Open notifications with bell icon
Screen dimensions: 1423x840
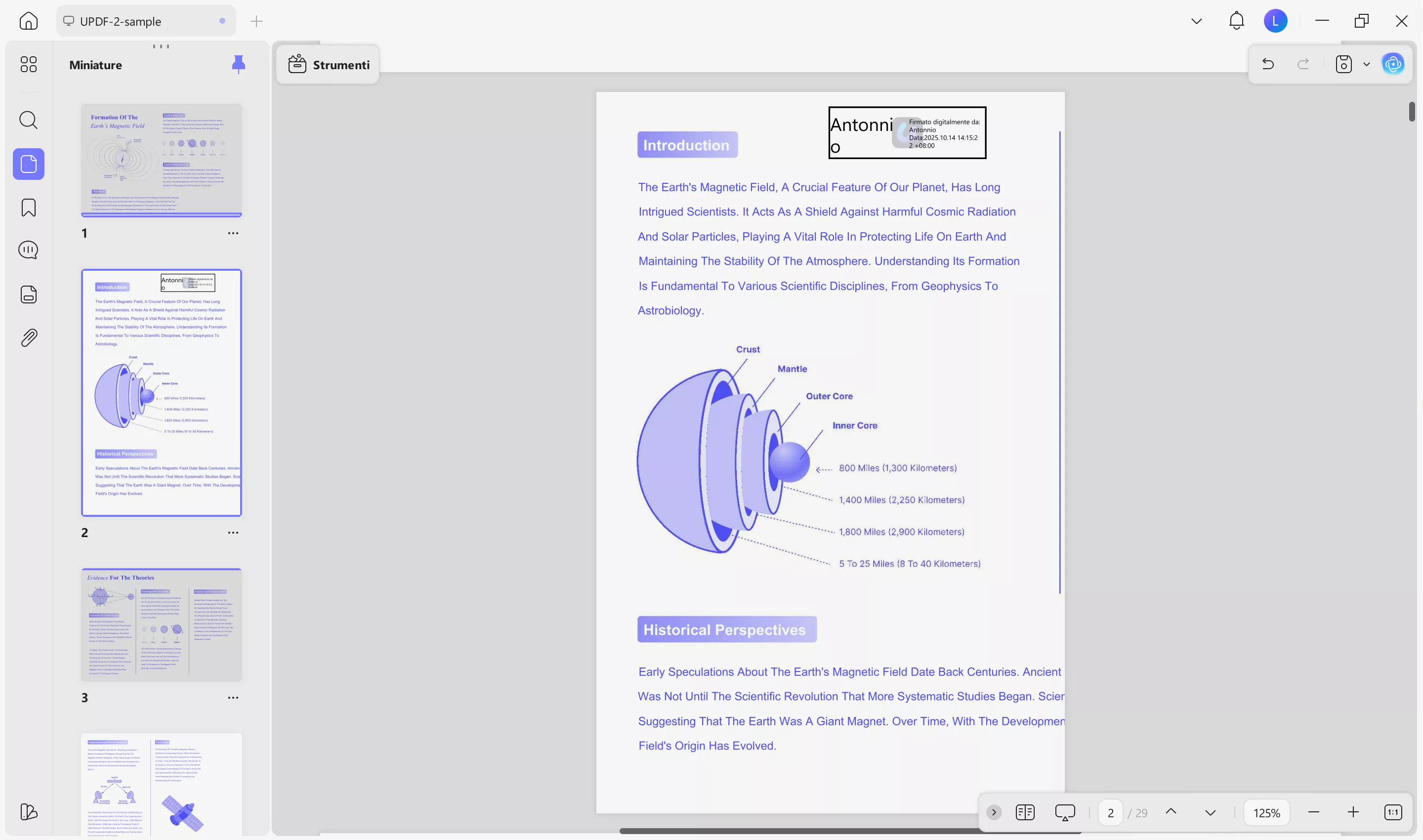pyautogui.click(x=1236, y=20)
